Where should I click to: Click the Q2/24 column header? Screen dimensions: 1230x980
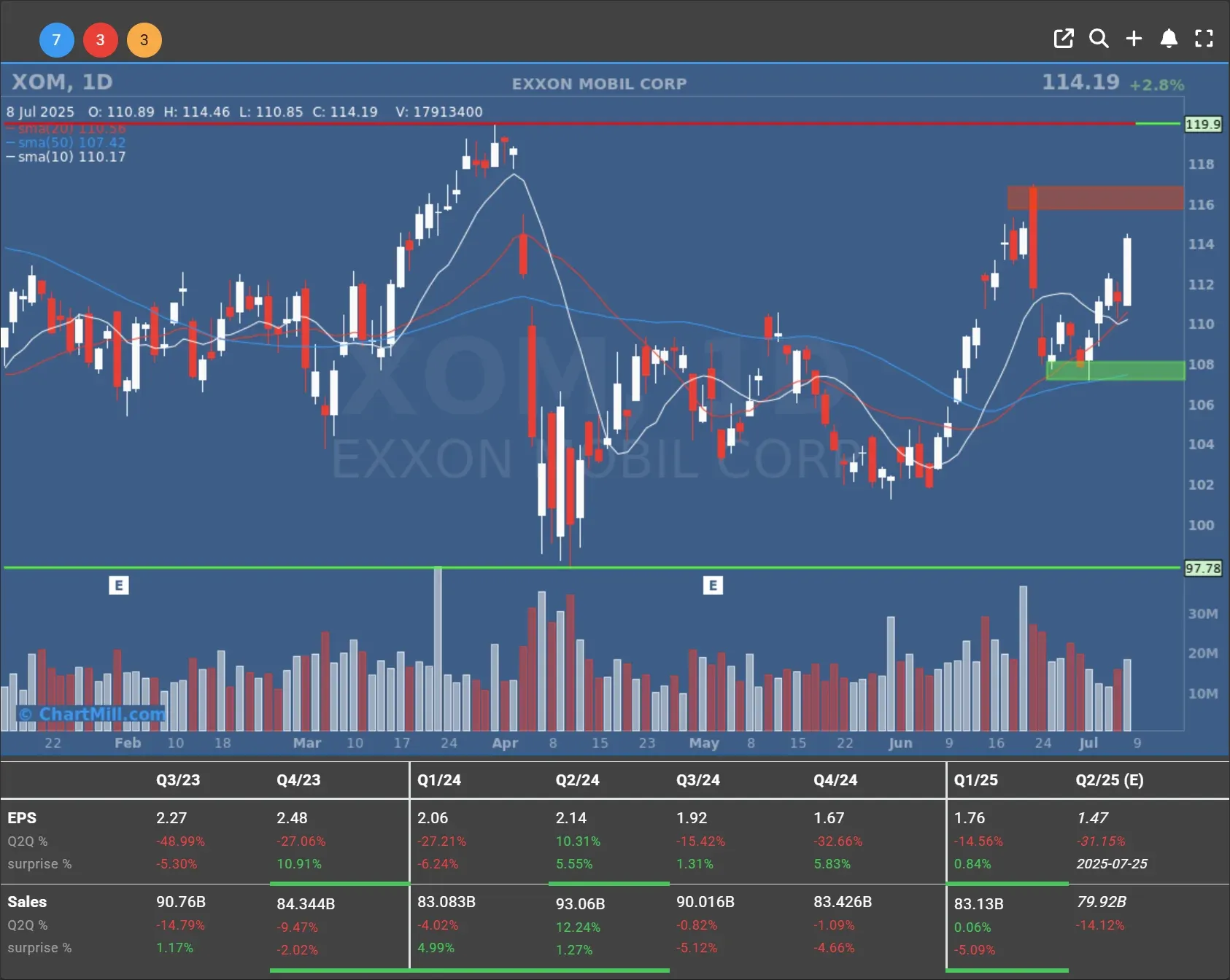click(578, 779)
